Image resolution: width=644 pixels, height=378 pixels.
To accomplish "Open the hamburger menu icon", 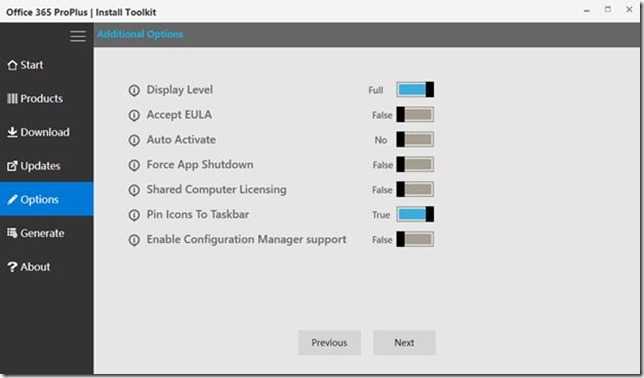I will click(x=78, y=36).
